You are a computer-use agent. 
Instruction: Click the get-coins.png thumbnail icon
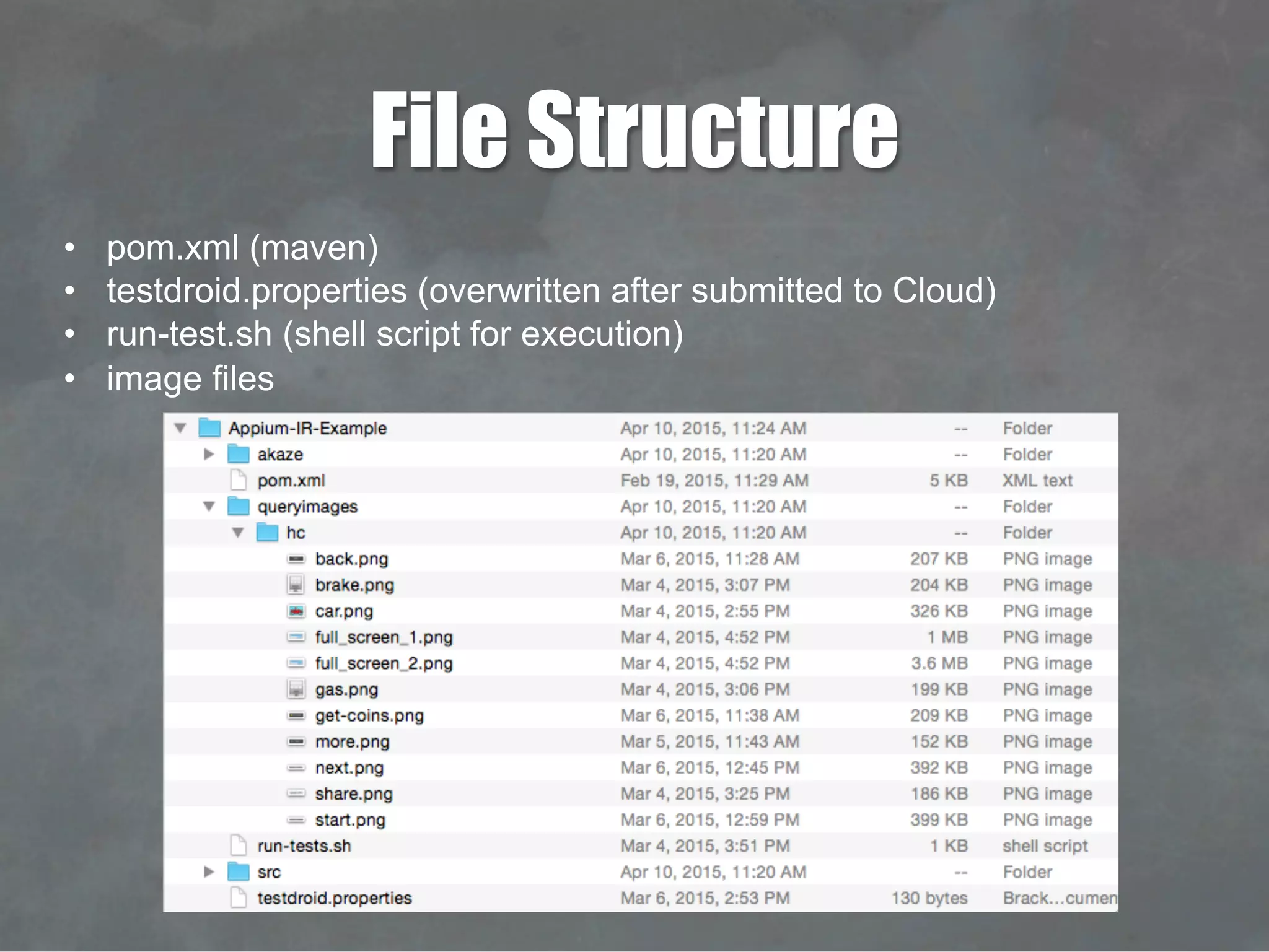296,715
